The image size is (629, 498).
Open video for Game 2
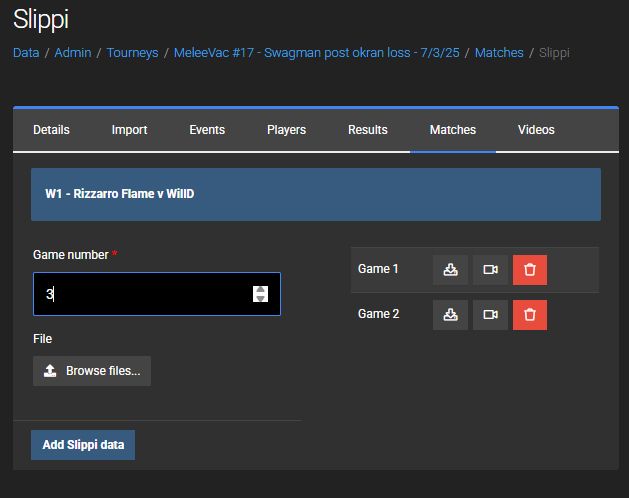[490, 315]
